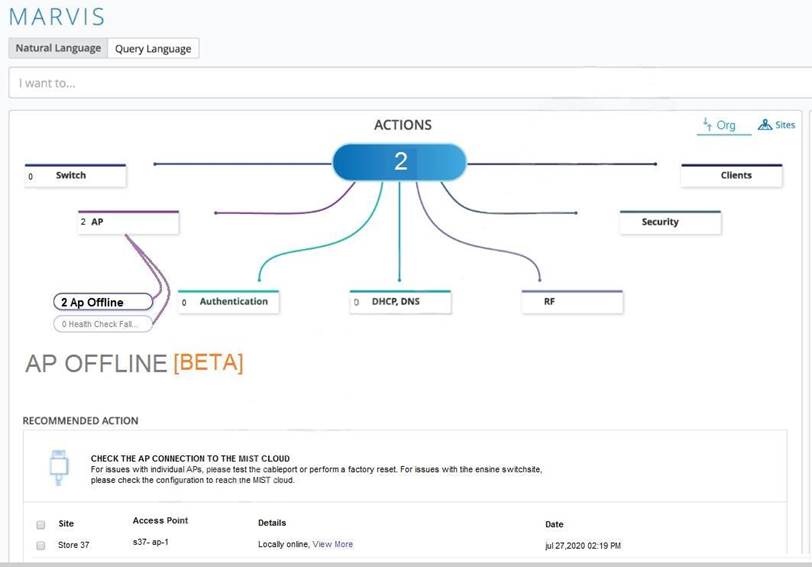Expand the Switch actions category
This screenshot has height=567, width=812.
pyautogui.click(x=76, y=176)
